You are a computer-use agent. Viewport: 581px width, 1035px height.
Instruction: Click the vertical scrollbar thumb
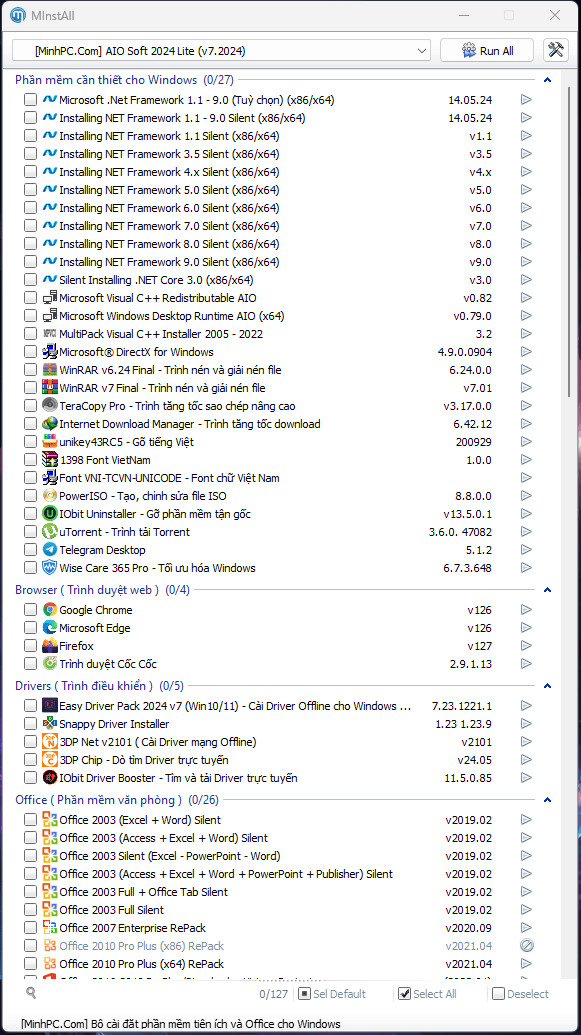(570, 238)
